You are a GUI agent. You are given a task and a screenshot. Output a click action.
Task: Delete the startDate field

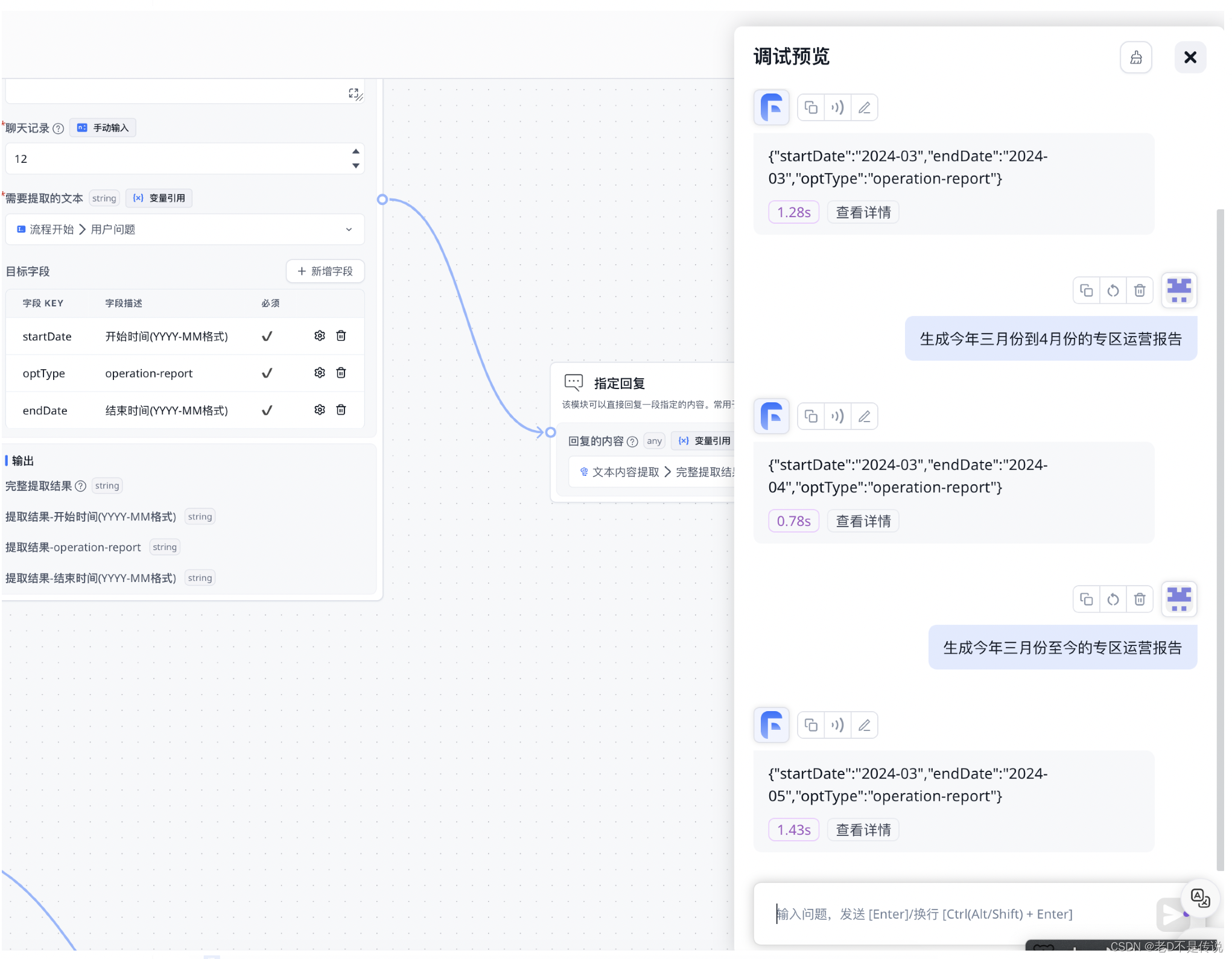(341, 336)
